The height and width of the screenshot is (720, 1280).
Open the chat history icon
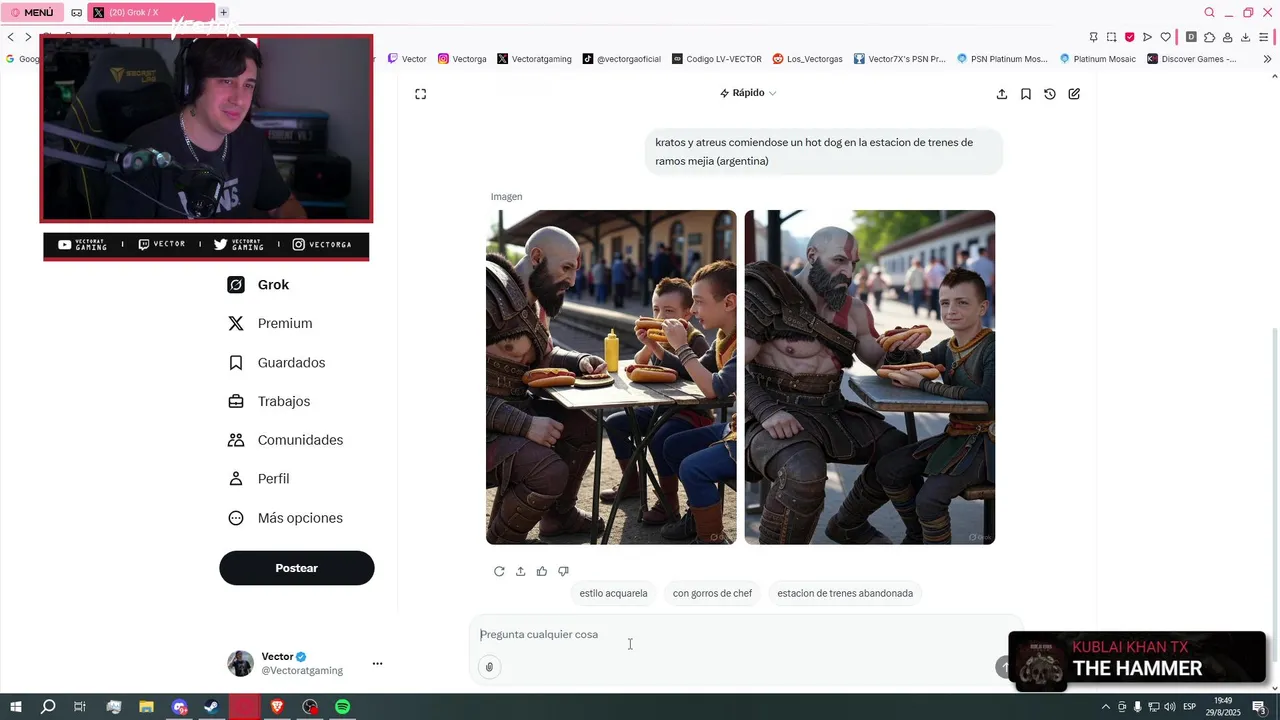1050,94
